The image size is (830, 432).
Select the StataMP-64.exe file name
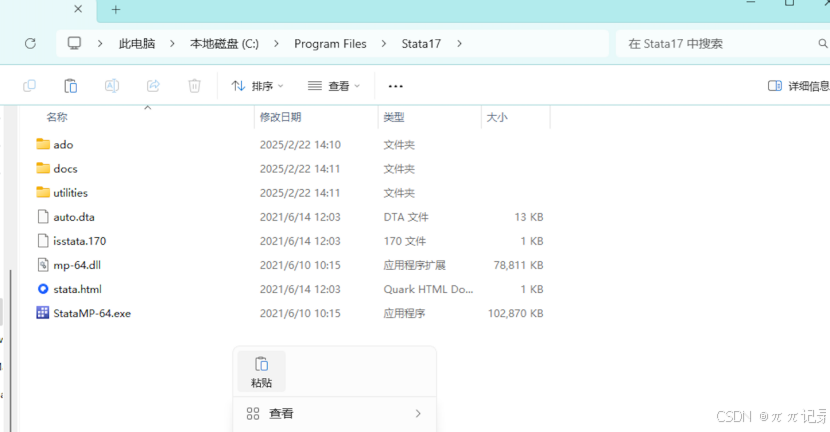click(x=92, y=313)
